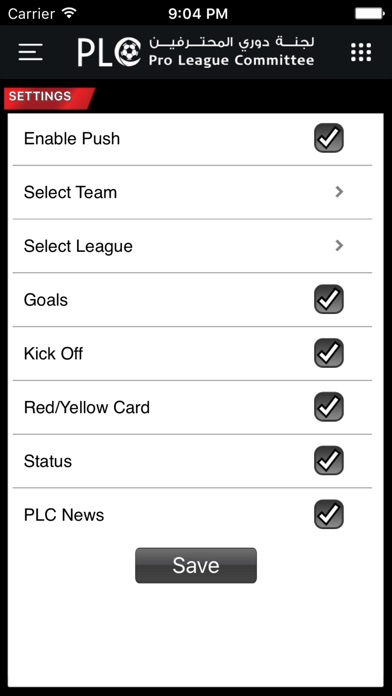
Task: Uncheck the Goals notification checkbox
Action: (329, 299)
